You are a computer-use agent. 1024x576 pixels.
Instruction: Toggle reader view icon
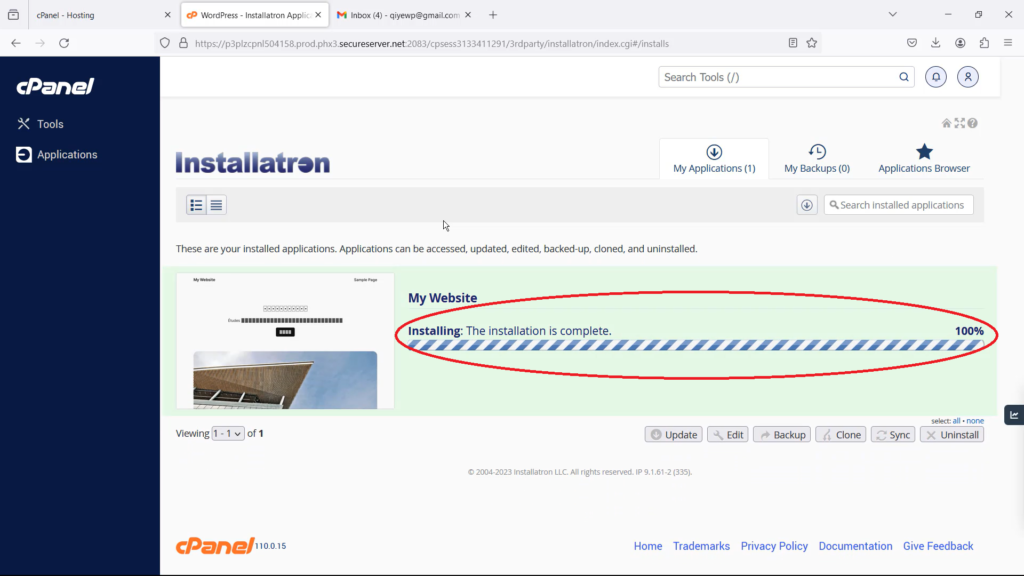[x=793, y=43]
